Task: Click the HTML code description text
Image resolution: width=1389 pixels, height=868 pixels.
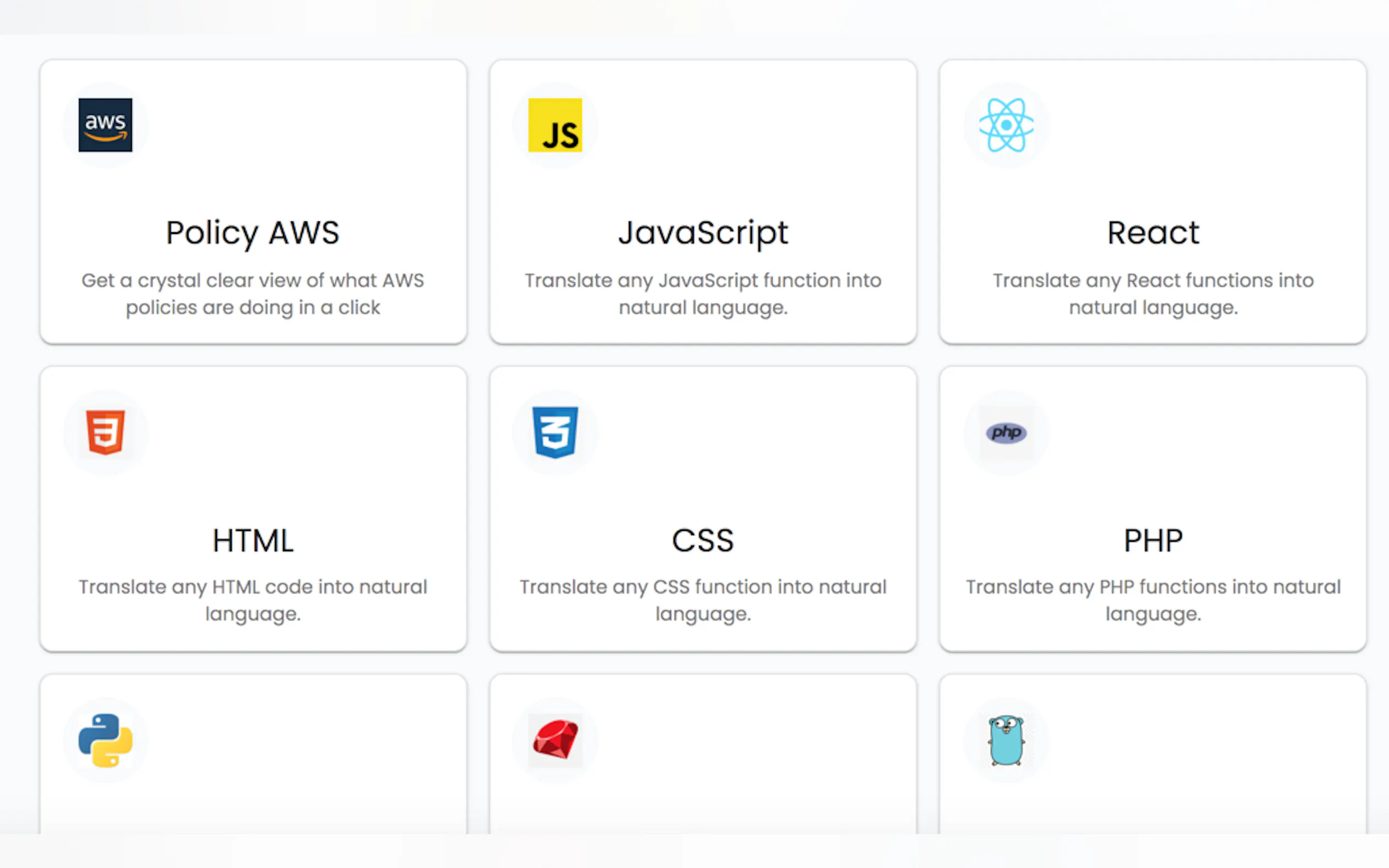Action: pyautogui.click(x=253, y=601)
